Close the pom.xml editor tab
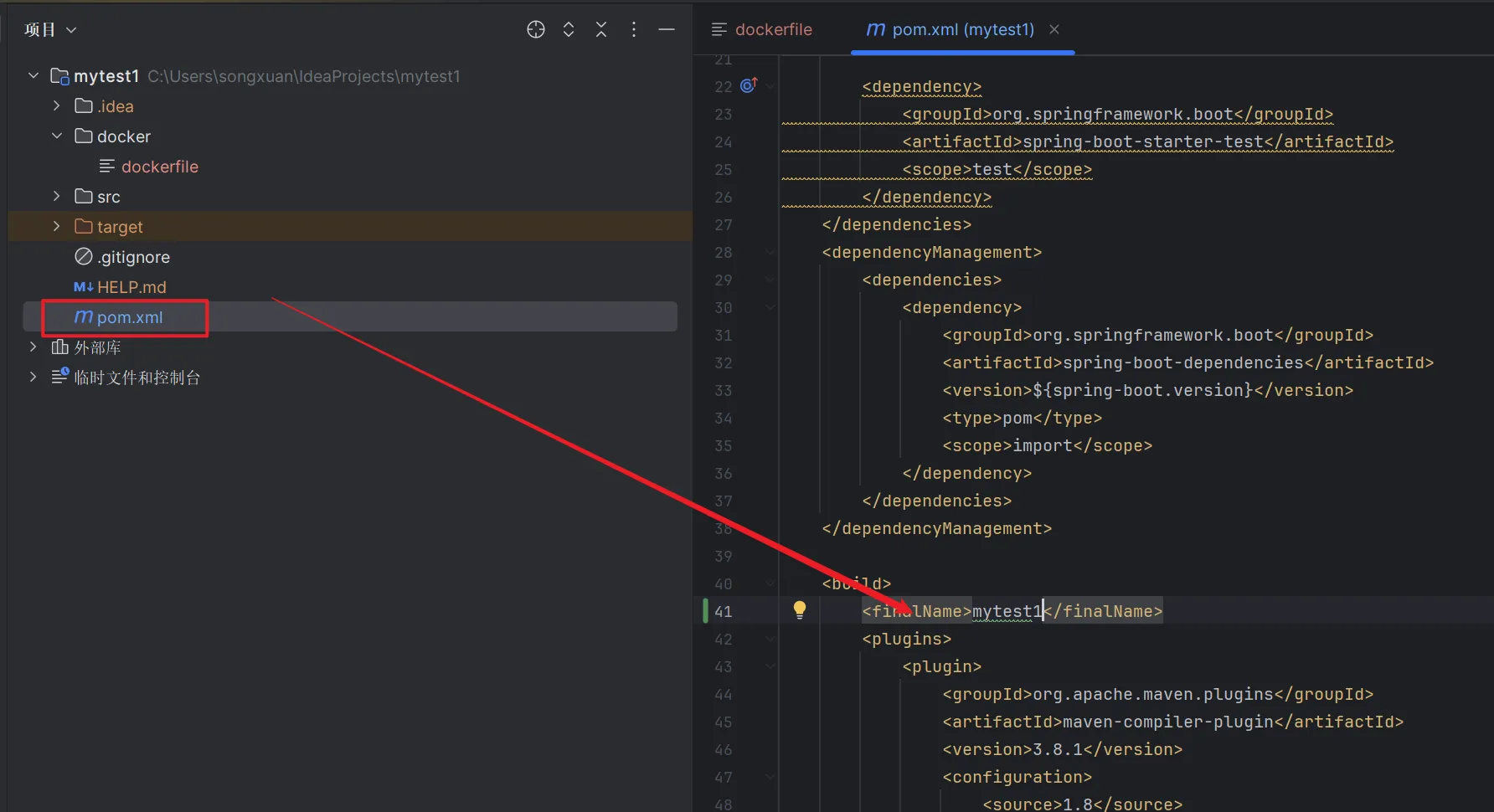The image size is (1494, 812). tap(1054, 30)
